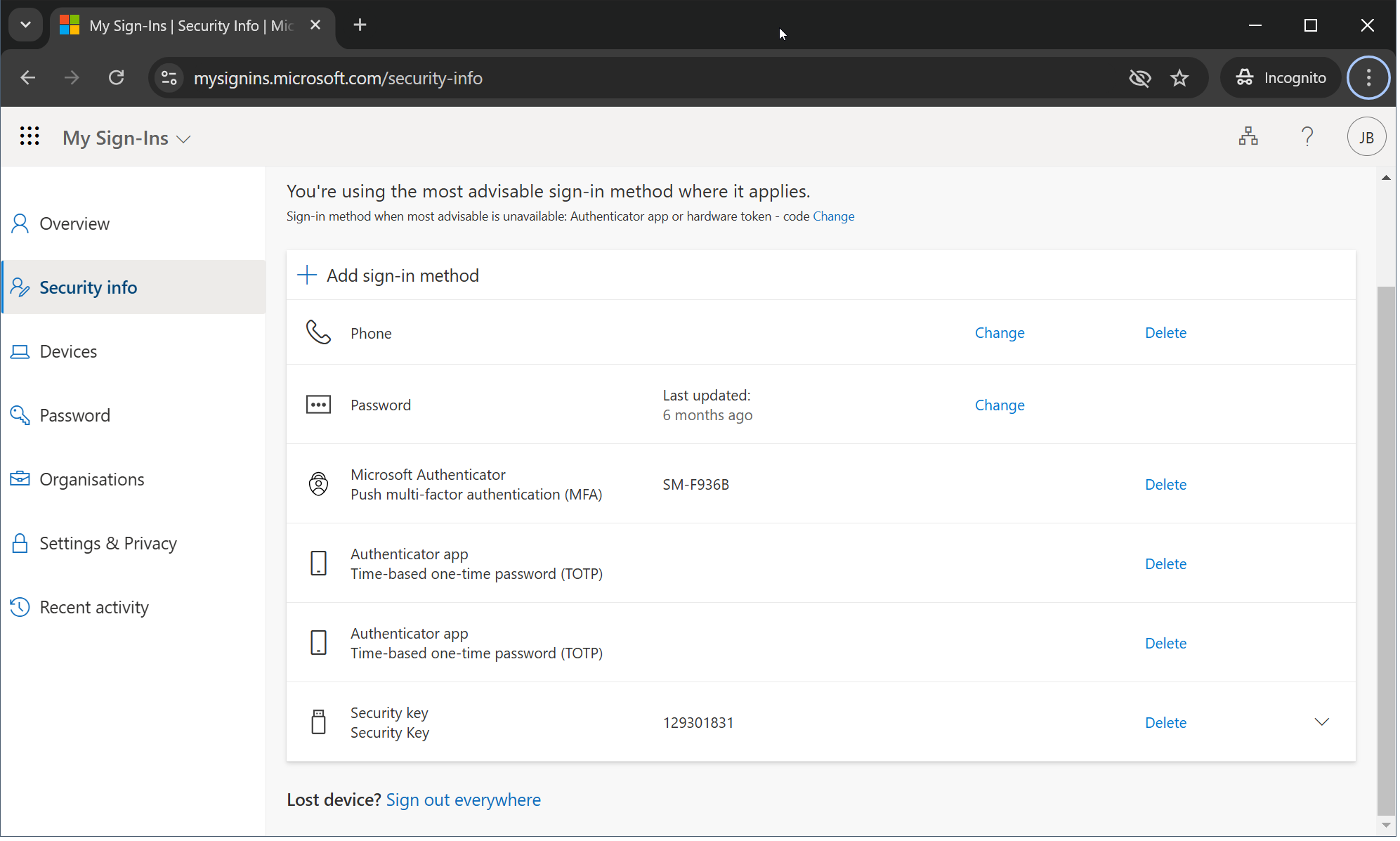This screenshot has width=1400, height=841.
Task: Click the organisation chart icon in header
Action: pos(1248,136)
